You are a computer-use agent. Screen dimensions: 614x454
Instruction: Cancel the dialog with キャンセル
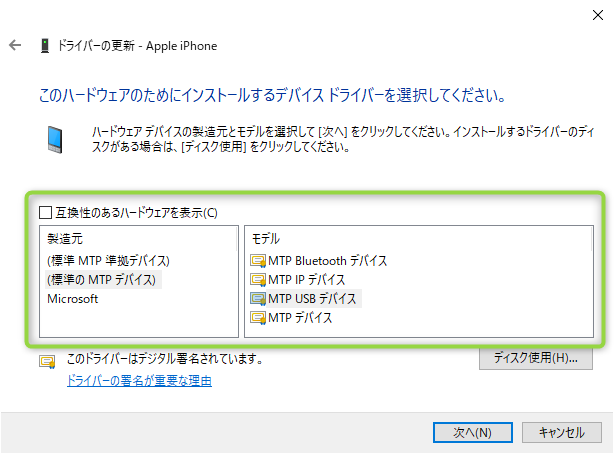click(x=561, y=432)
